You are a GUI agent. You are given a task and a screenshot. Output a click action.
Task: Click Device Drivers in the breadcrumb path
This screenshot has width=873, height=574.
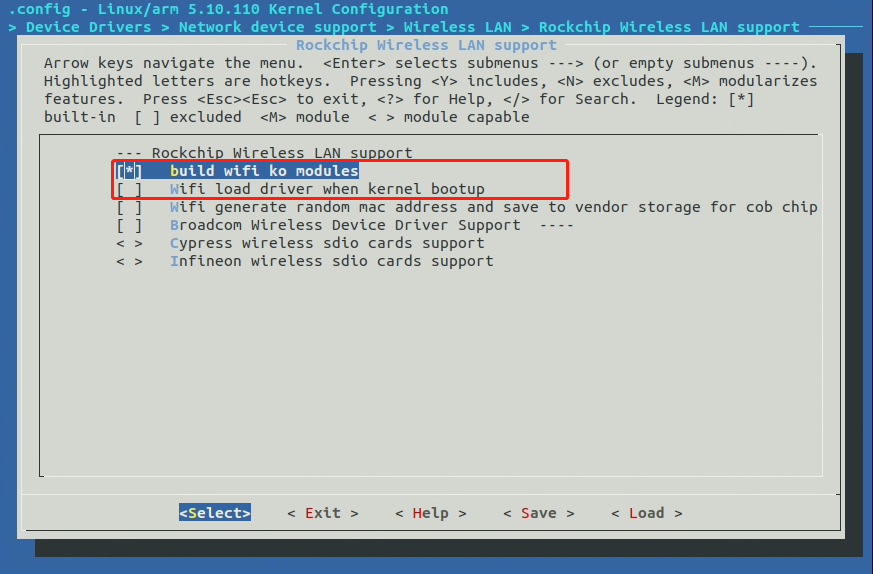point(89,27)
